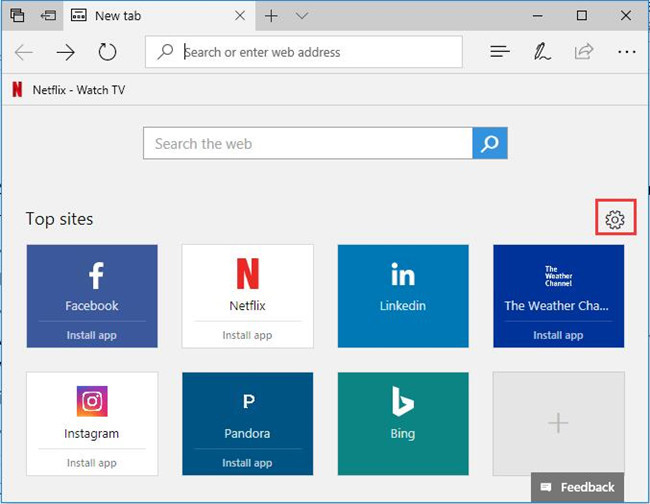Add notes with pen icon
Screen dimensions: 650x504
(x=542, y=51)
